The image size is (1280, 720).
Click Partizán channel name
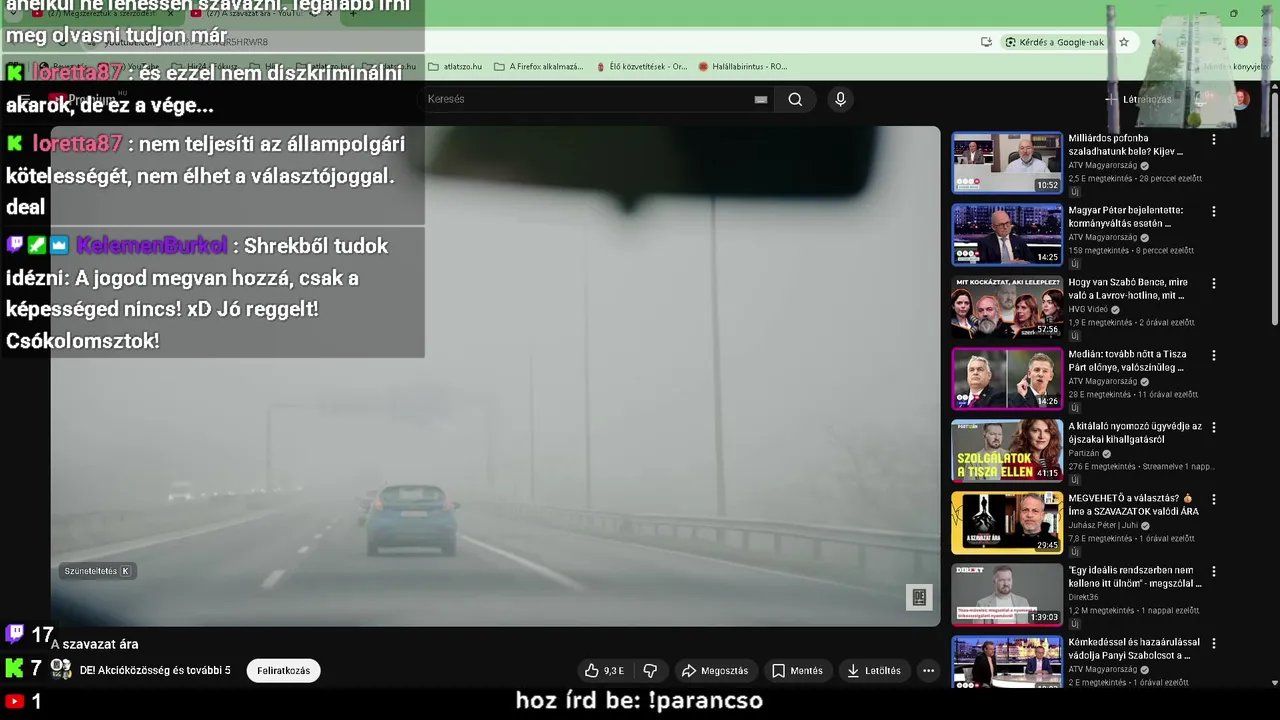pyautogui.click(x=1084, y=454)
